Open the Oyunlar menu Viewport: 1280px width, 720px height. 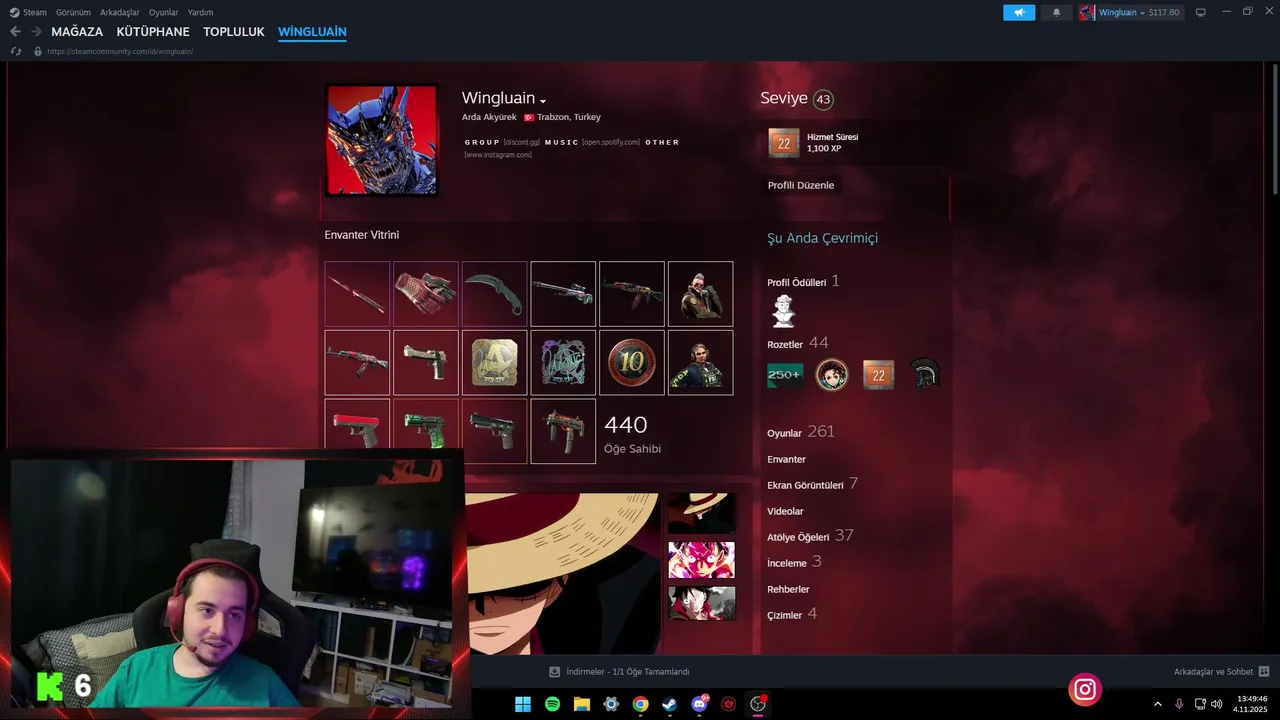tap(164, 13)
